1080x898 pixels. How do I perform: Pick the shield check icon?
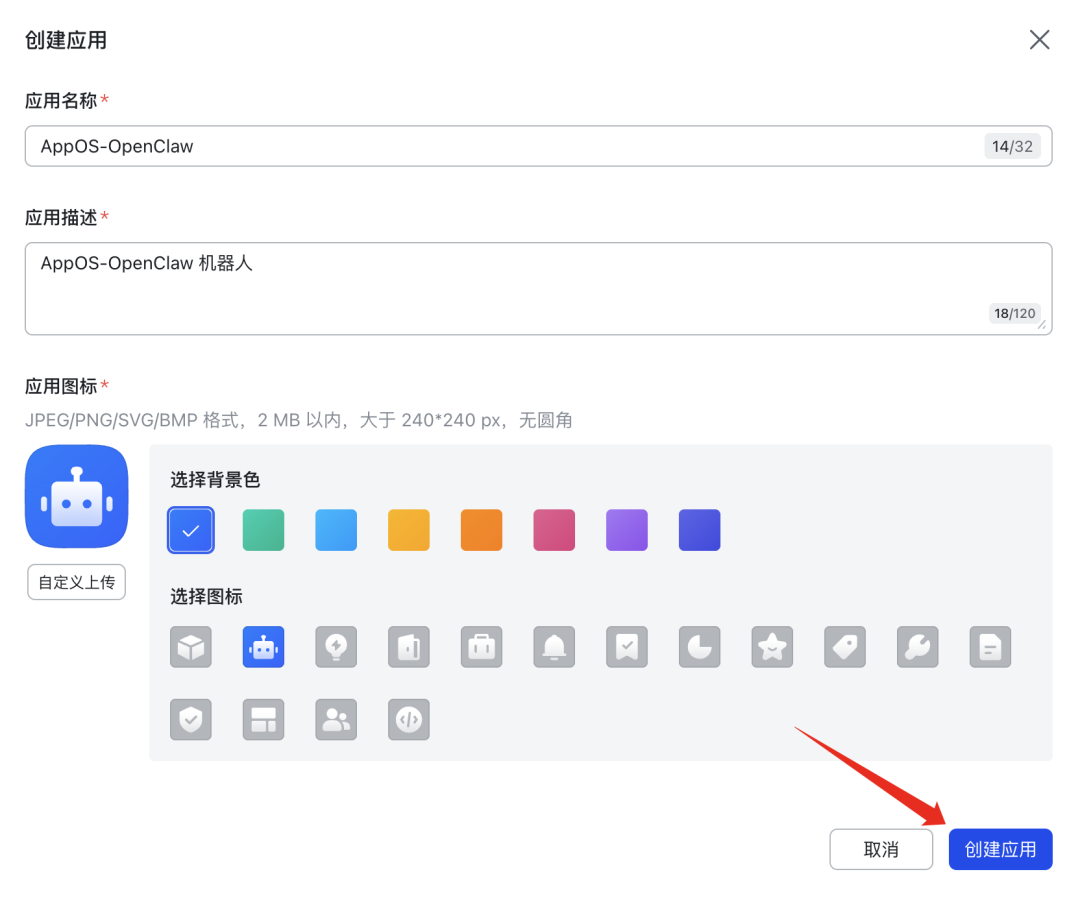(191, 719)
